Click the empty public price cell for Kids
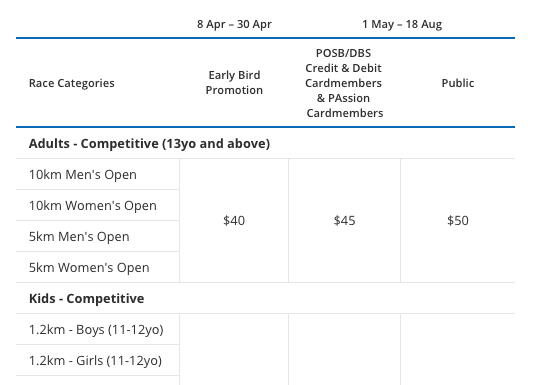Image resolution: width=558 pixels, height=385 pixels. (x=458, y=349)
